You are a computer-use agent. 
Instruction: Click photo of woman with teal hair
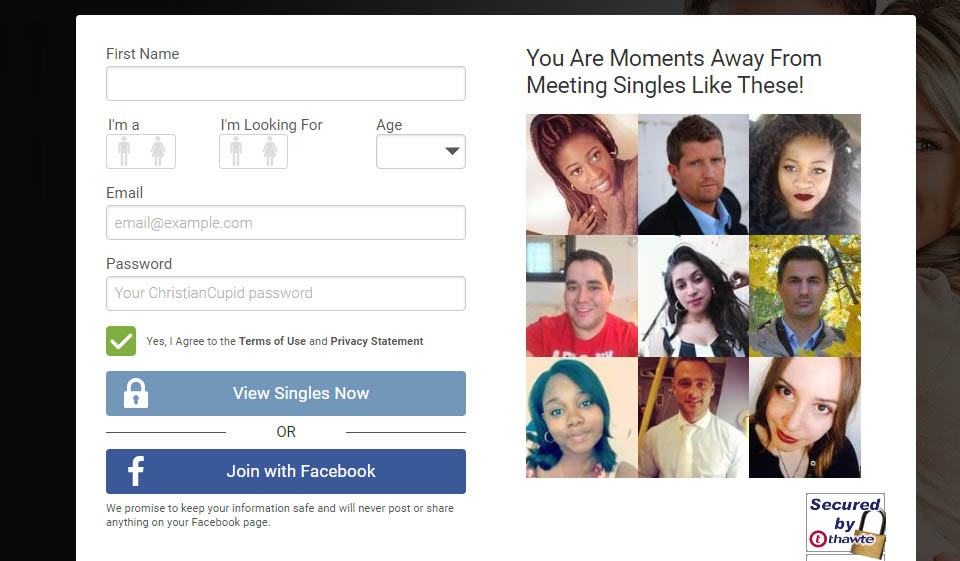coord(582,418)
